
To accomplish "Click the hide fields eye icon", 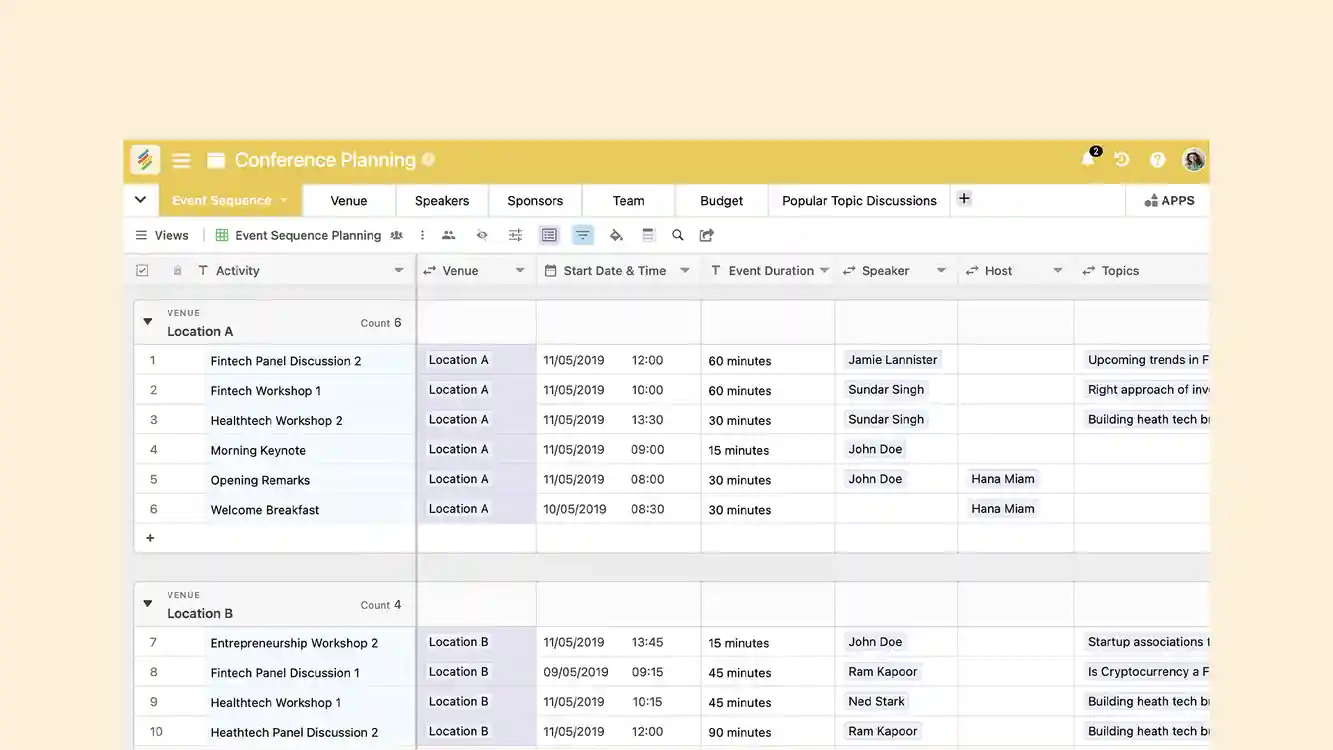I will [x=481, y=234].
